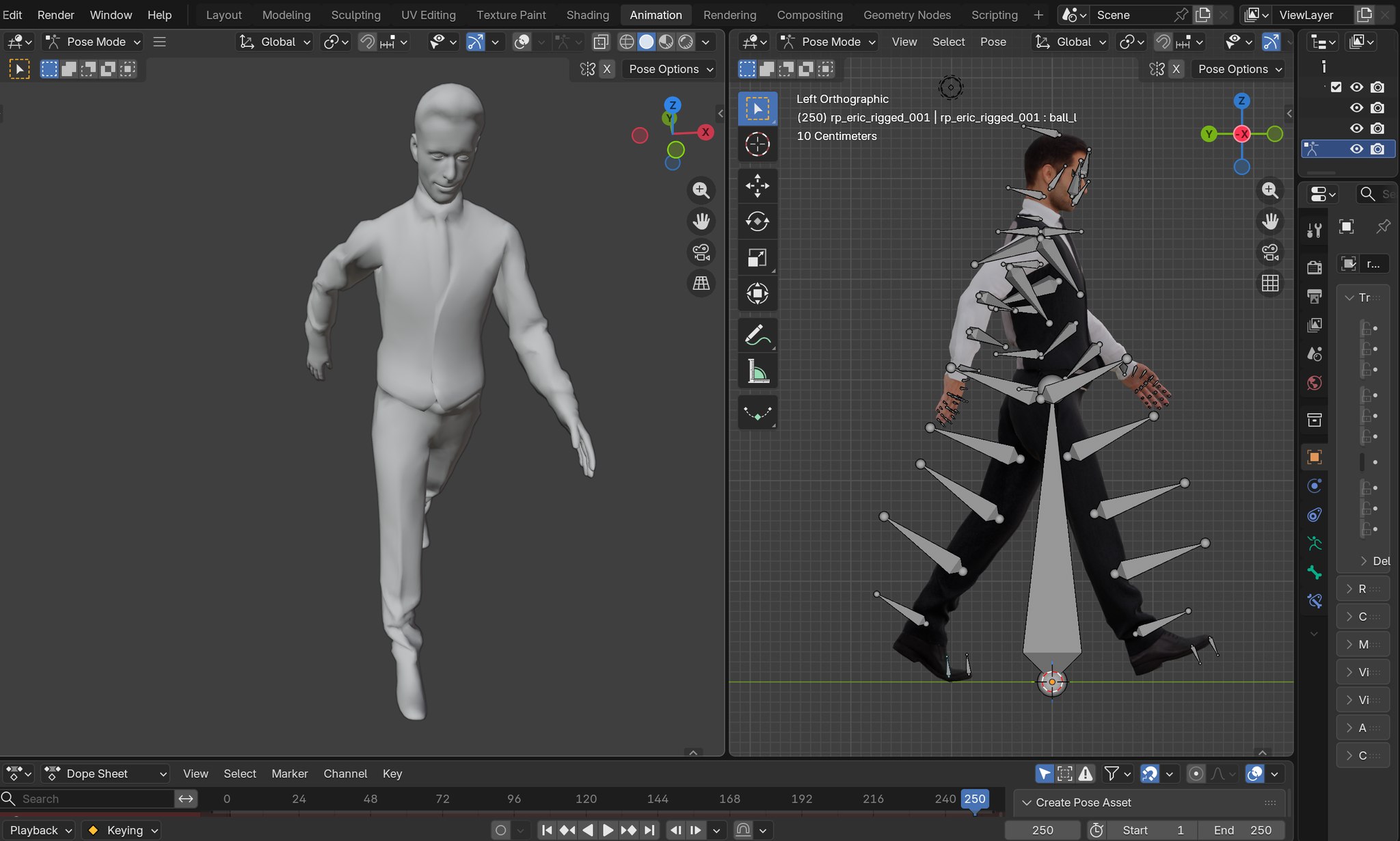This screenshot has width=1400, height=841.
Task: Open Marker menu in Dope Sheet
Action: point(289,773)
